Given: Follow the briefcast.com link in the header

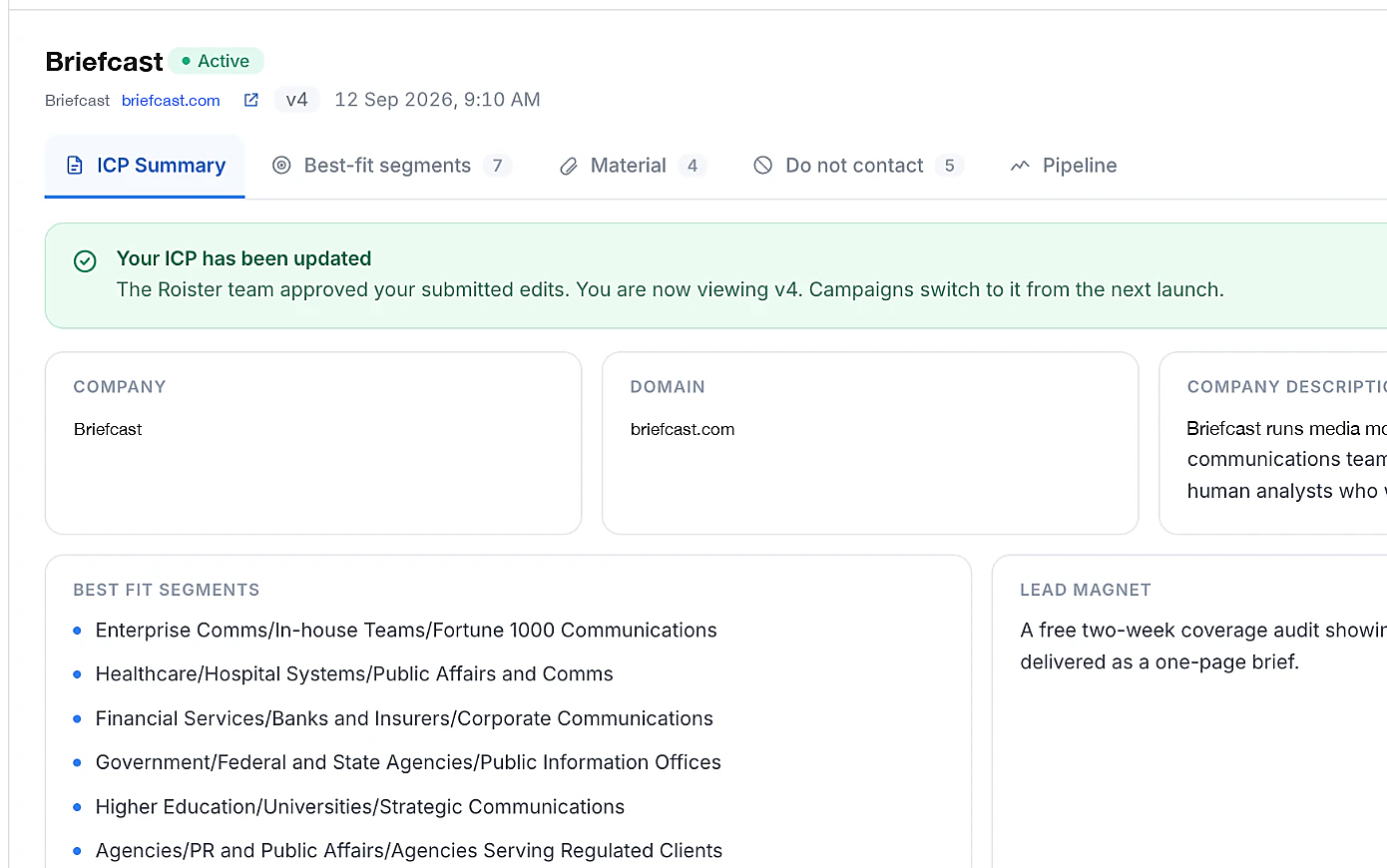Looking at the screenshot, I should (171, 101).
